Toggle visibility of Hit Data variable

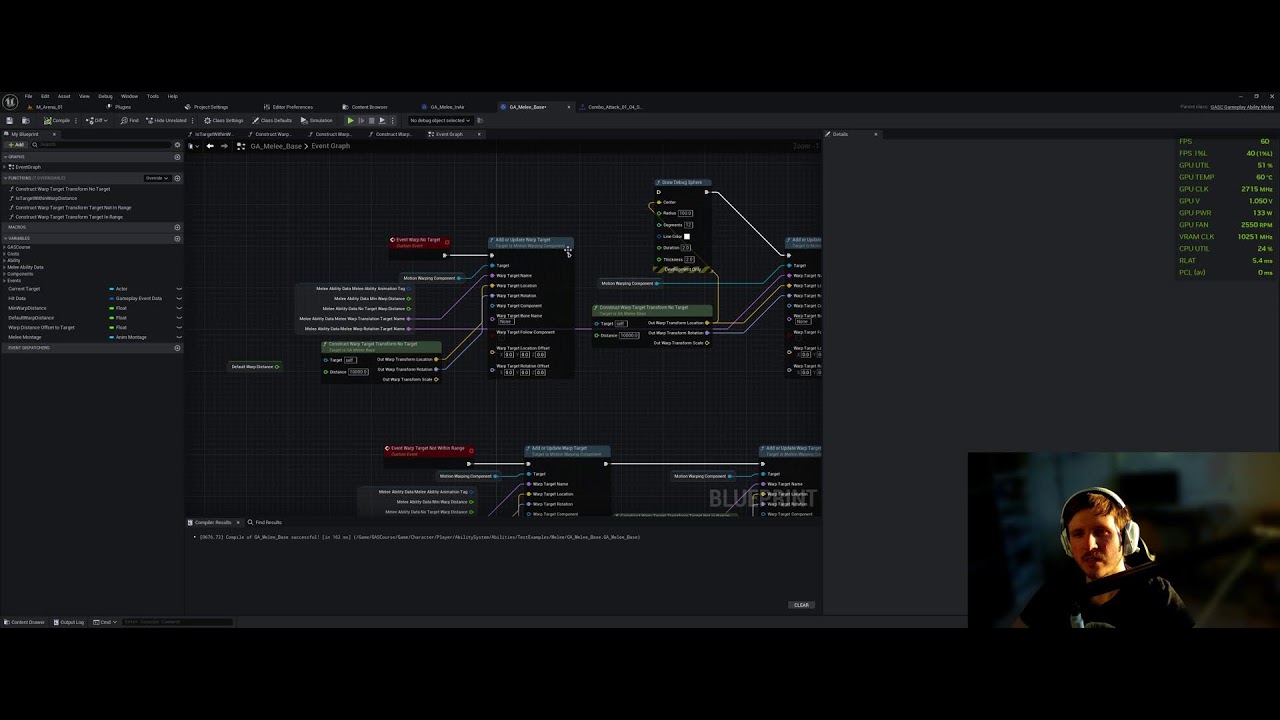[179, 298]
